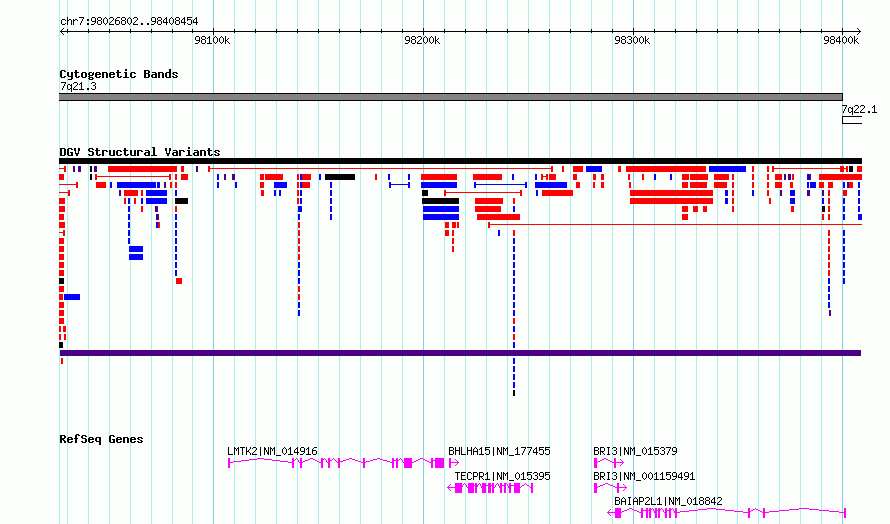Image resolution: width=890 pixels, height=524 pixels.
Task: Click the 7q21.3 band label
Action: [78, 86]
